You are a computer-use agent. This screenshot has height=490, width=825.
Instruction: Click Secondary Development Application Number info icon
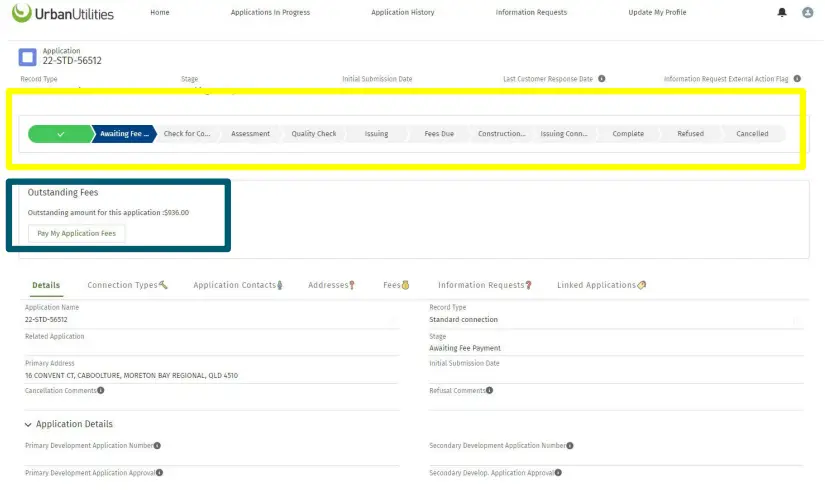[570, 445]
